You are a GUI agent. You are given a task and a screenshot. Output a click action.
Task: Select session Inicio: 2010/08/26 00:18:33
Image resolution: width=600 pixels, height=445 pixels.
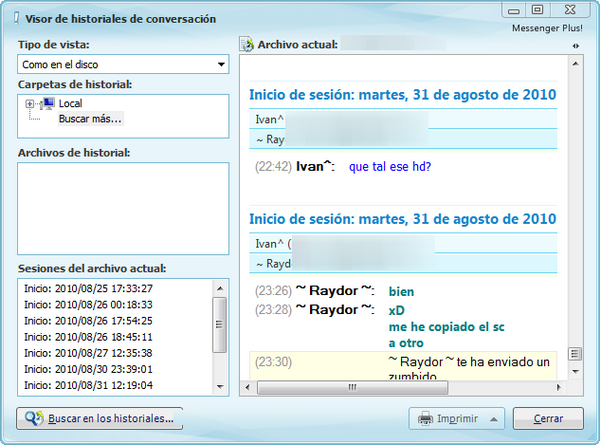(x=88, y=305)
